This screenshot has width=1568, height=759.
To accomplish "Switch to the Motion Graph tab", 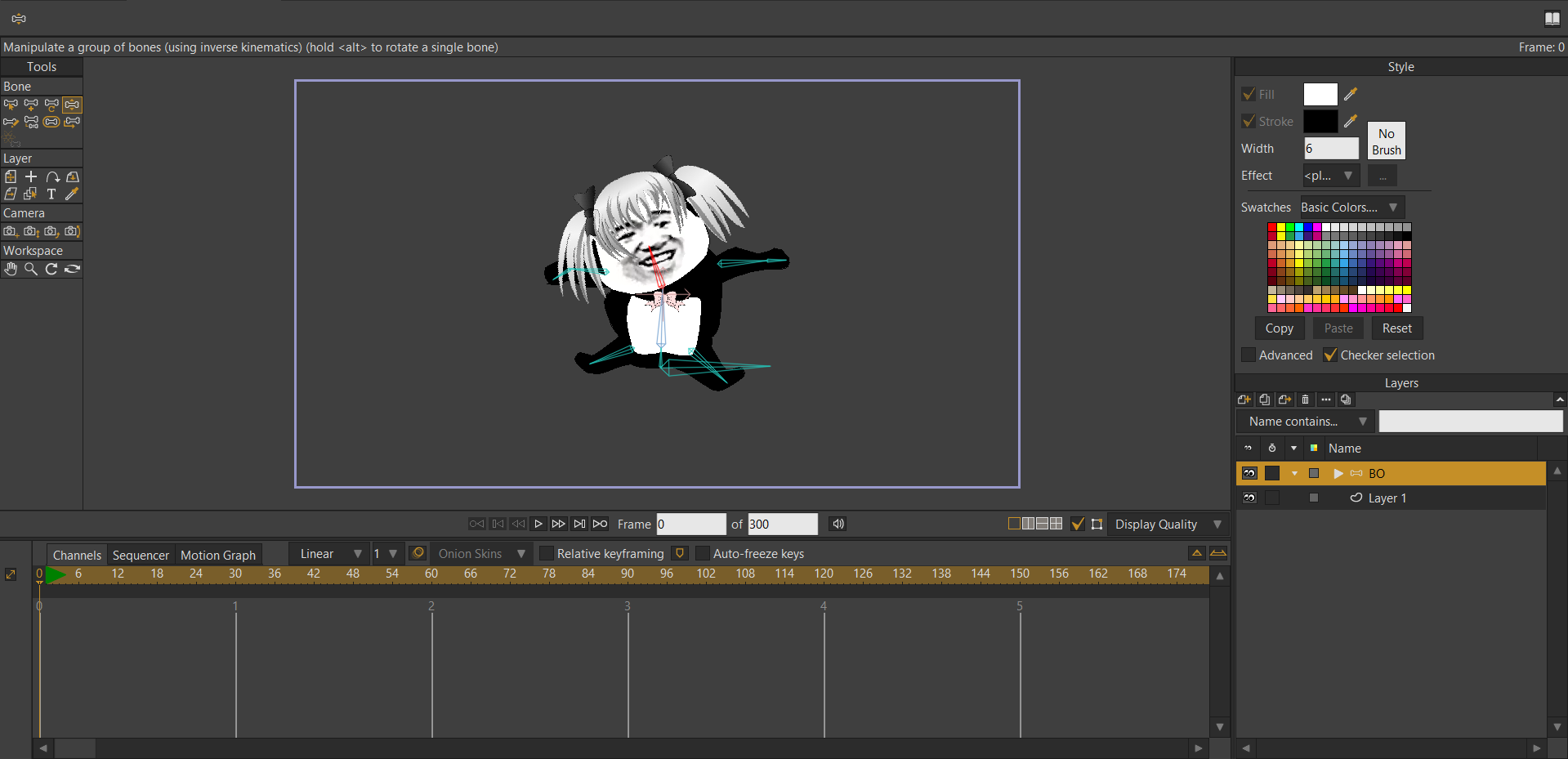I will [x=217, y=555].
